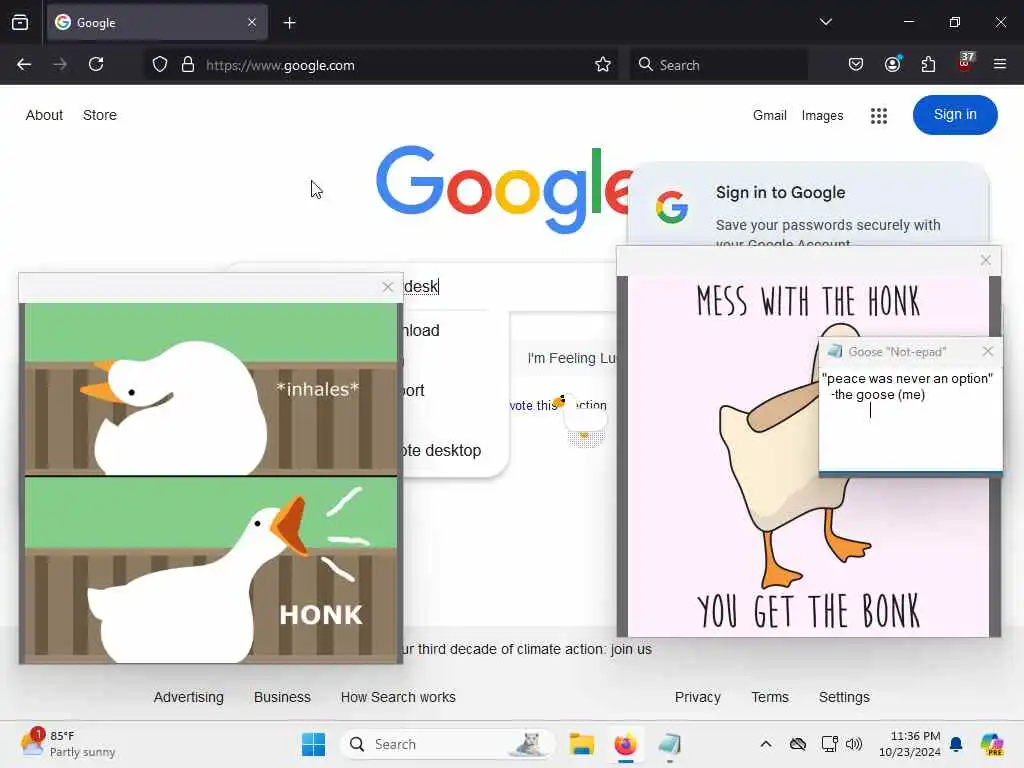Image resolution: width=1024 pixels, height=768 pixels.
Task: Click the blue Sign in button
Action: [x=955, y=115]
